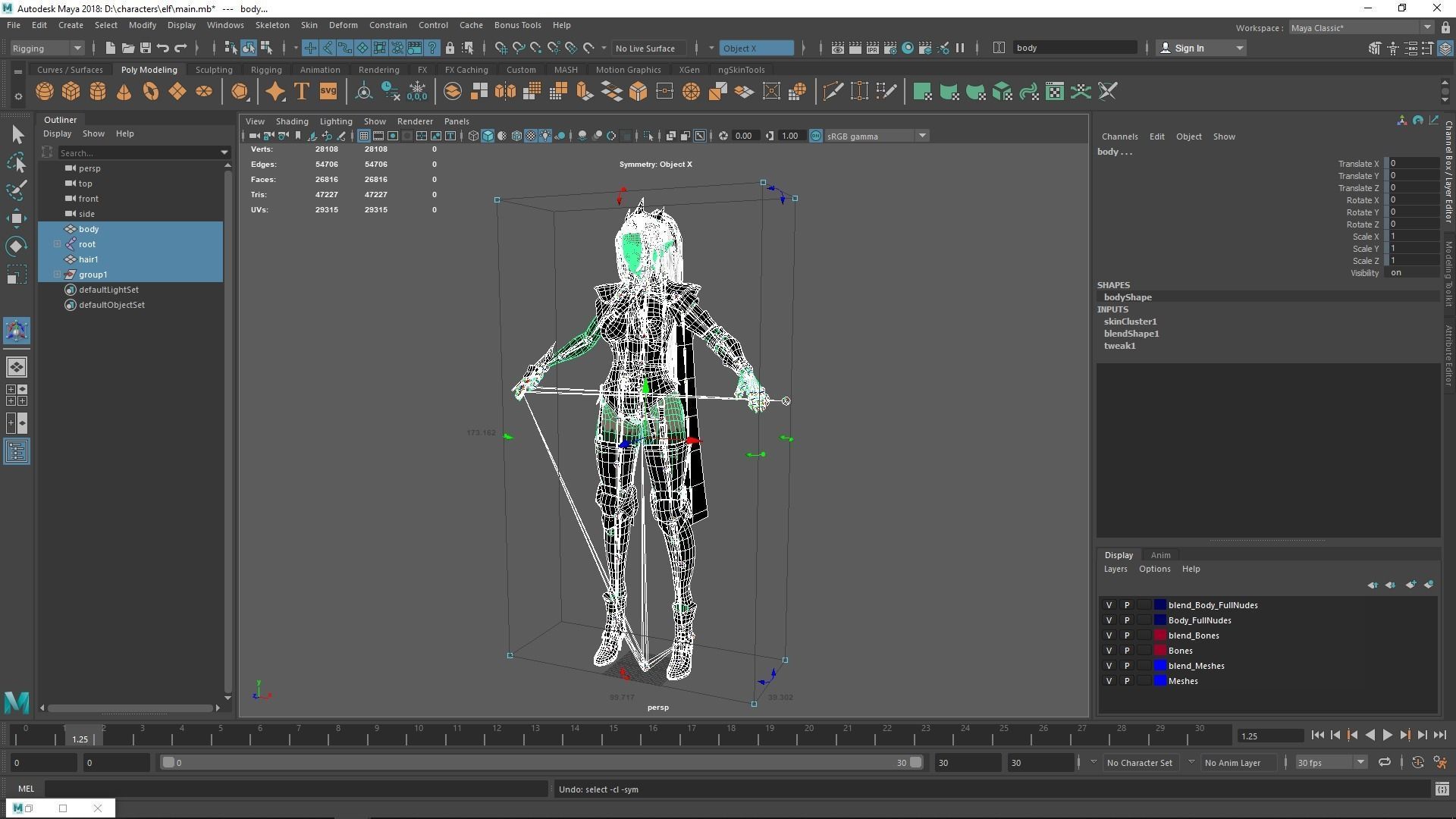Create a polygon cube from shelf
Viewport: 1456px width, 819px height.
tap(71, 92)
